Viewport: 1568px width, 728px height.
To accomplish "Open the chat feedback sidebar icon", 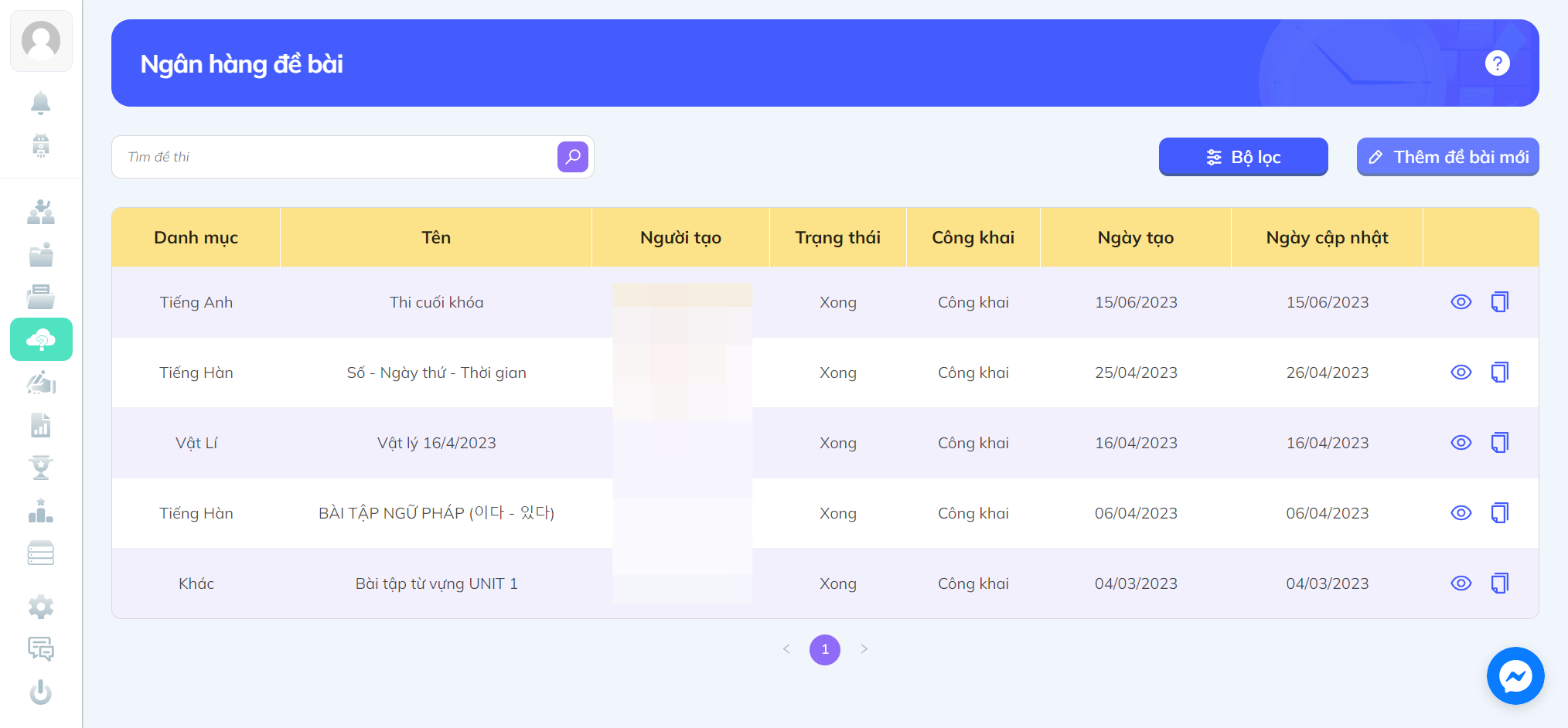I will pyautogui.click(x=40, y=649).
